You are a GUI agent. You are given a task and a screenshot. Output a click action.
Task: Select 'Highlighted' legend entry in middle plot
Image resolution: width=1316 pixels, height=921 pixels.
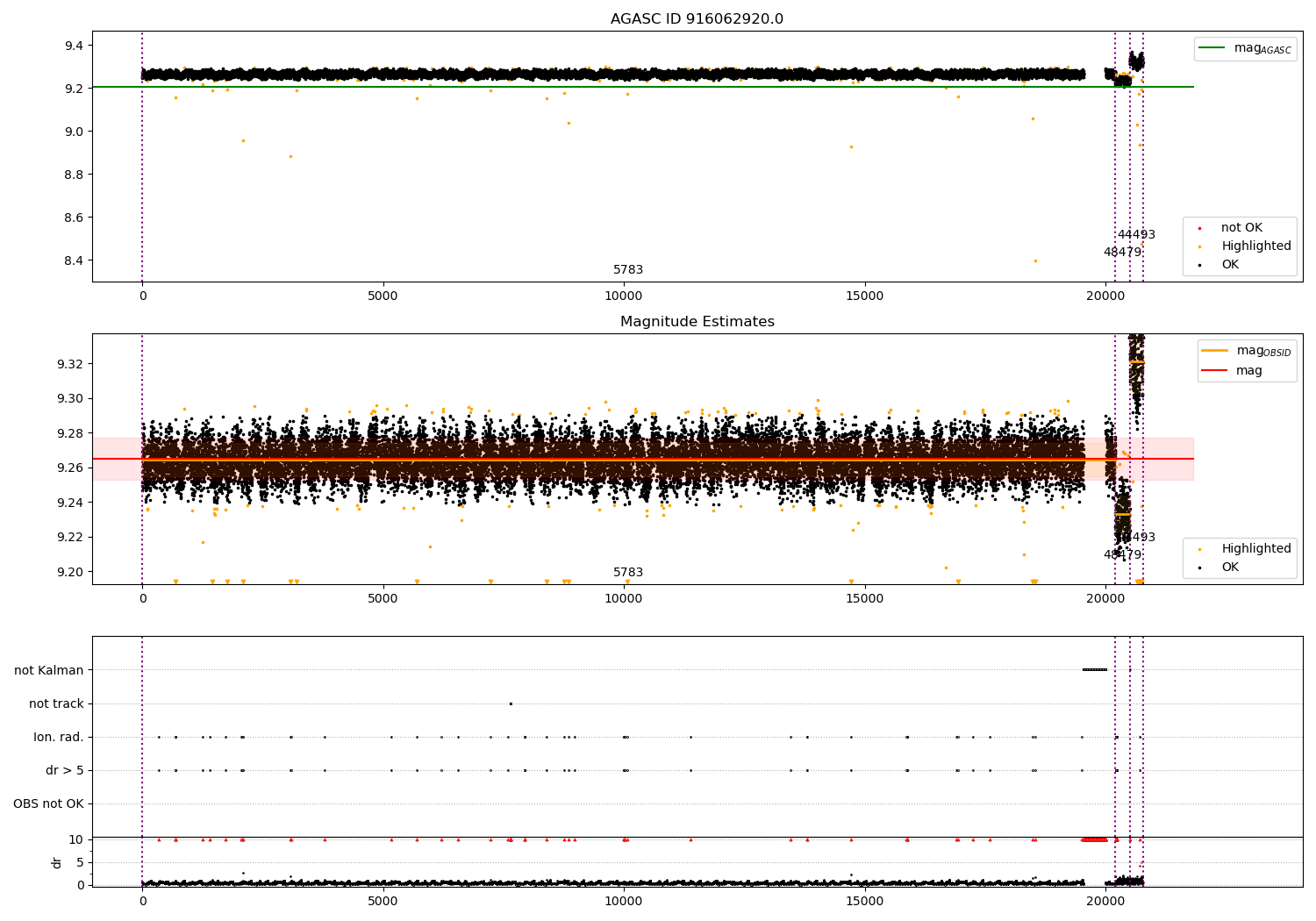point(1255,549)
